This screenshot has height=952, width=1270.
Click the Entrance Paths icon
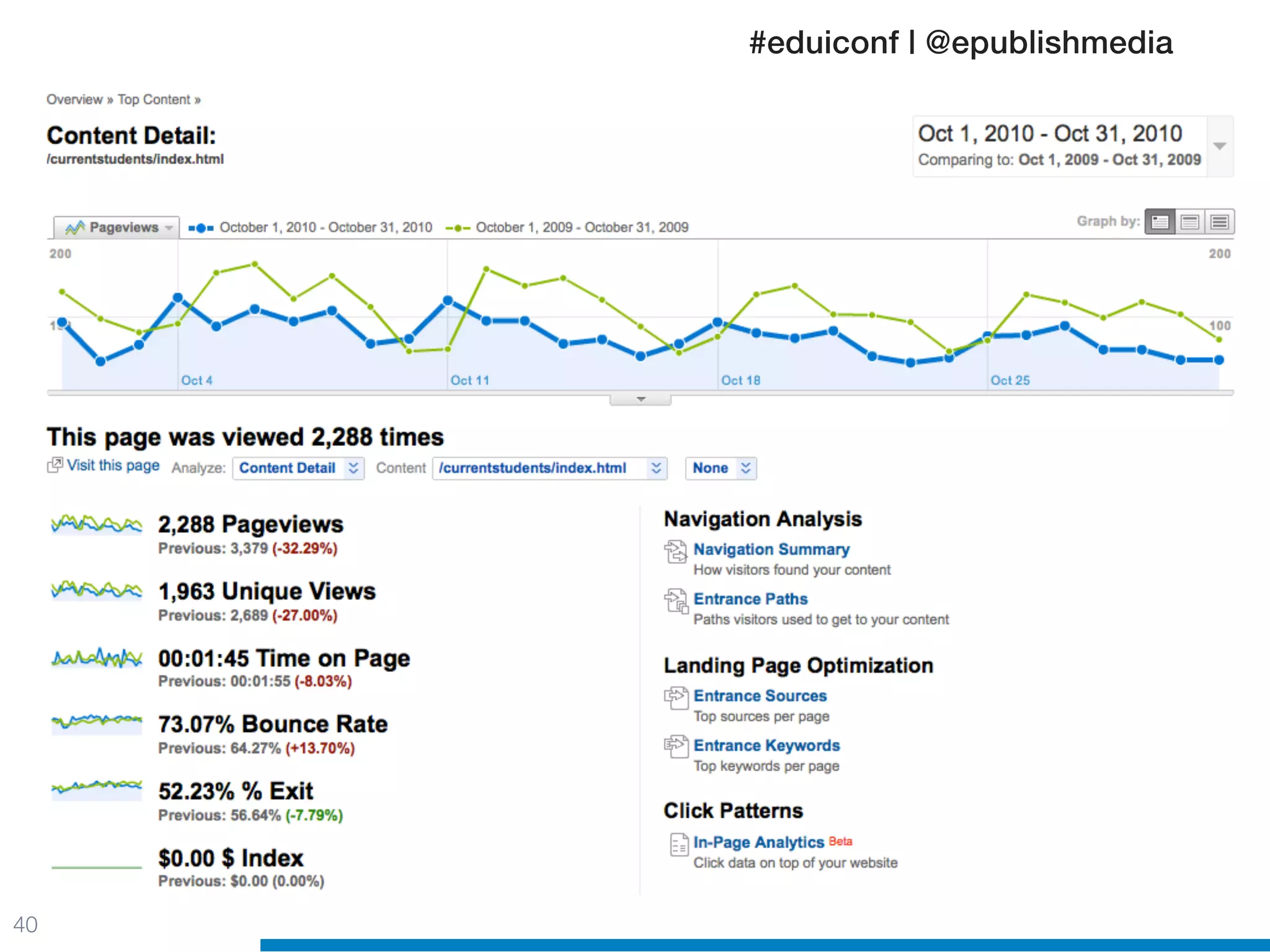pos(676,601)
